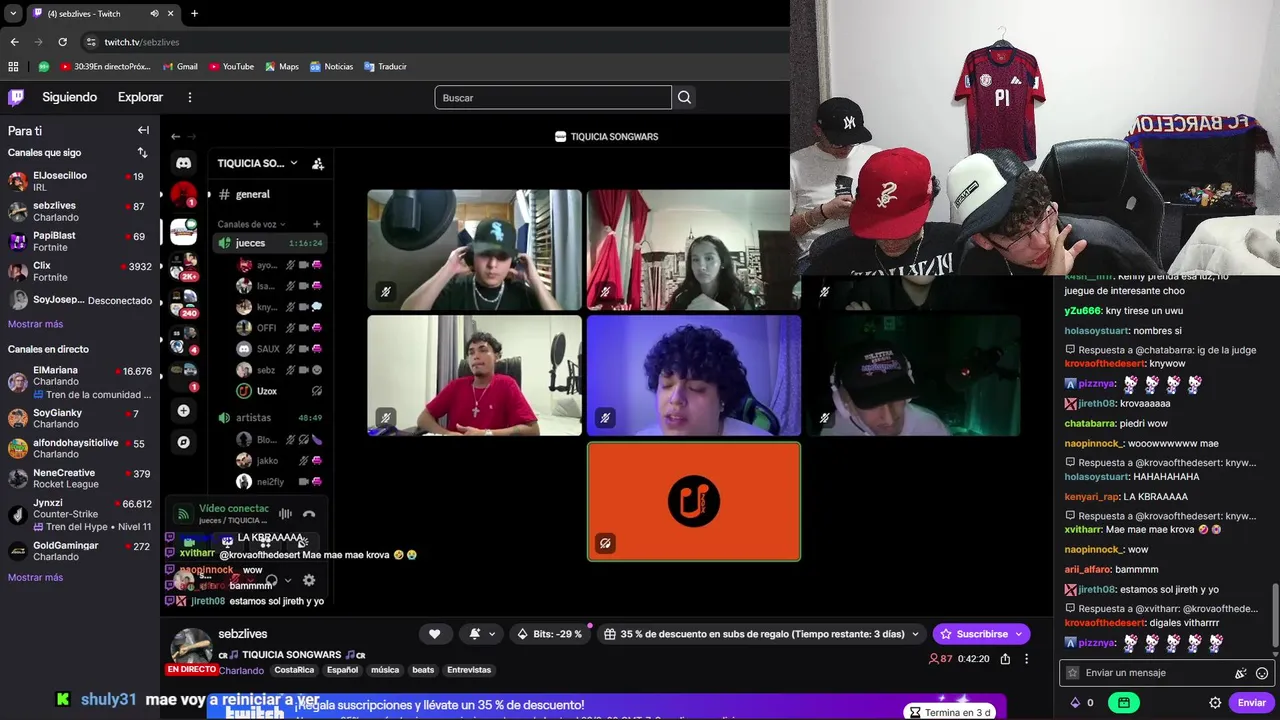Expand the Suscribirse button dropdown arrow
Viewport: 1280px width, 720px height.
(x=1019, y=634)
